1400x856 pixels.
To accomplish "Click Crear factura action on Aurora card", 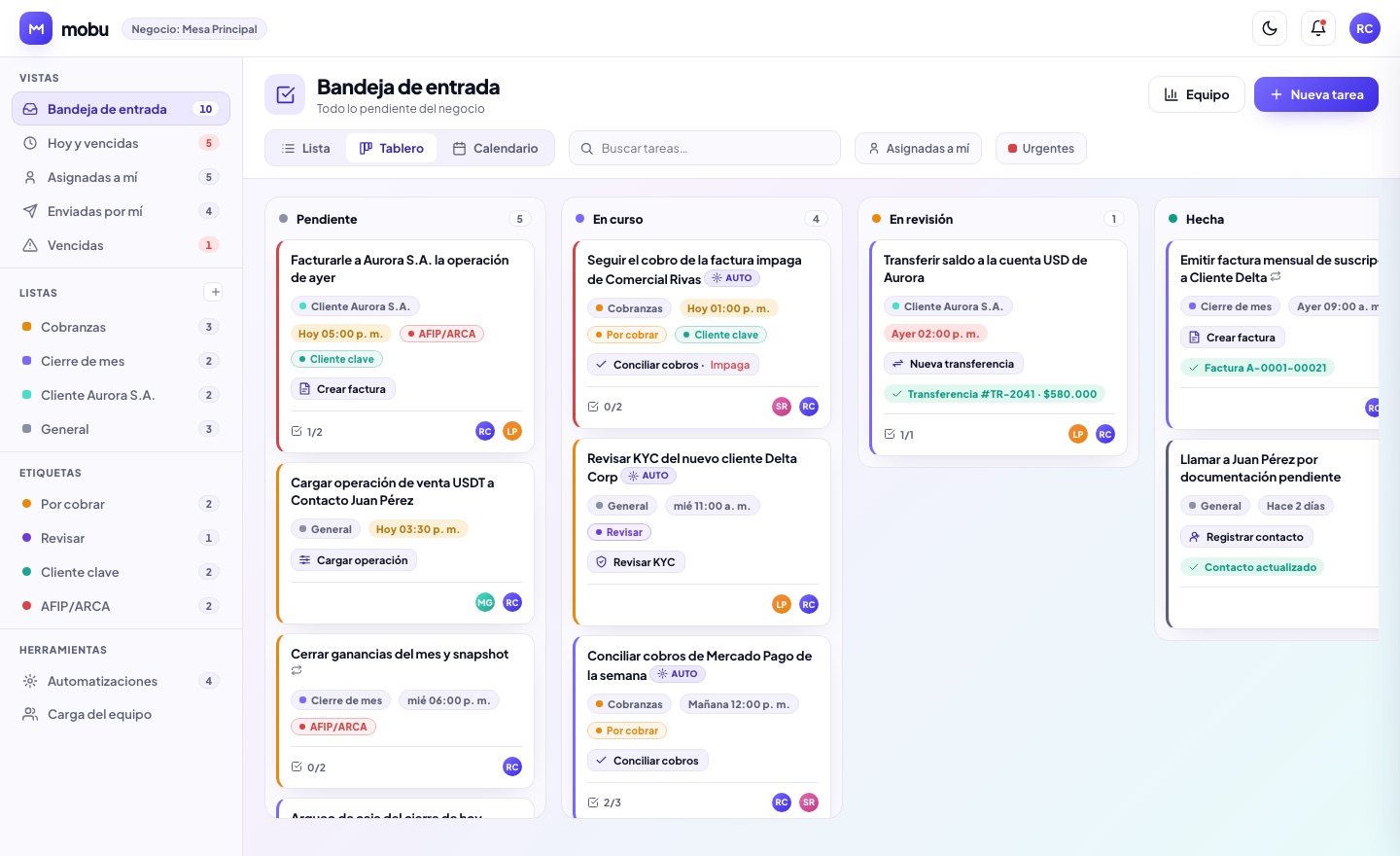I will (343, 389).
